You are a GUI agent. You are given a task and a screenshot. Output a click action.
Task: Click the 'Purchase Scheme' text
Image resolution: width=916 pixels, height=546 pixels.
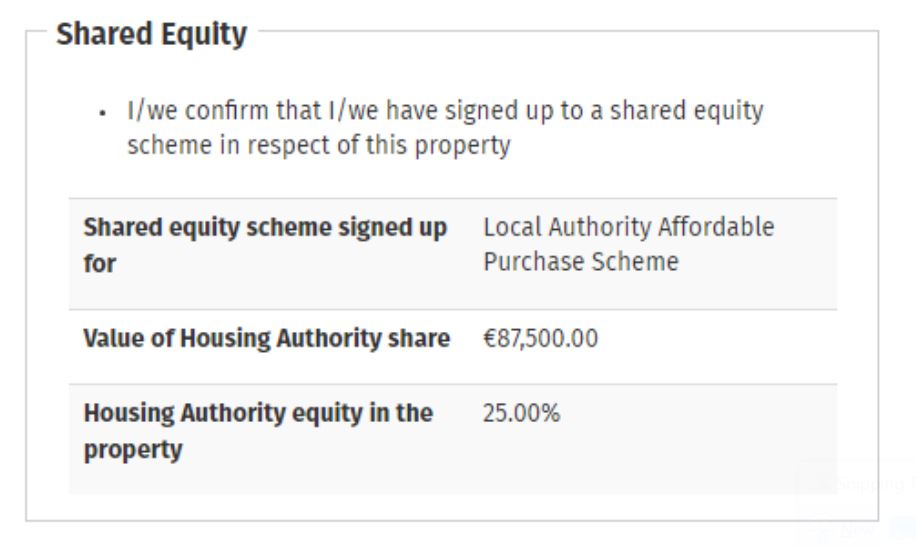(580, 262)
